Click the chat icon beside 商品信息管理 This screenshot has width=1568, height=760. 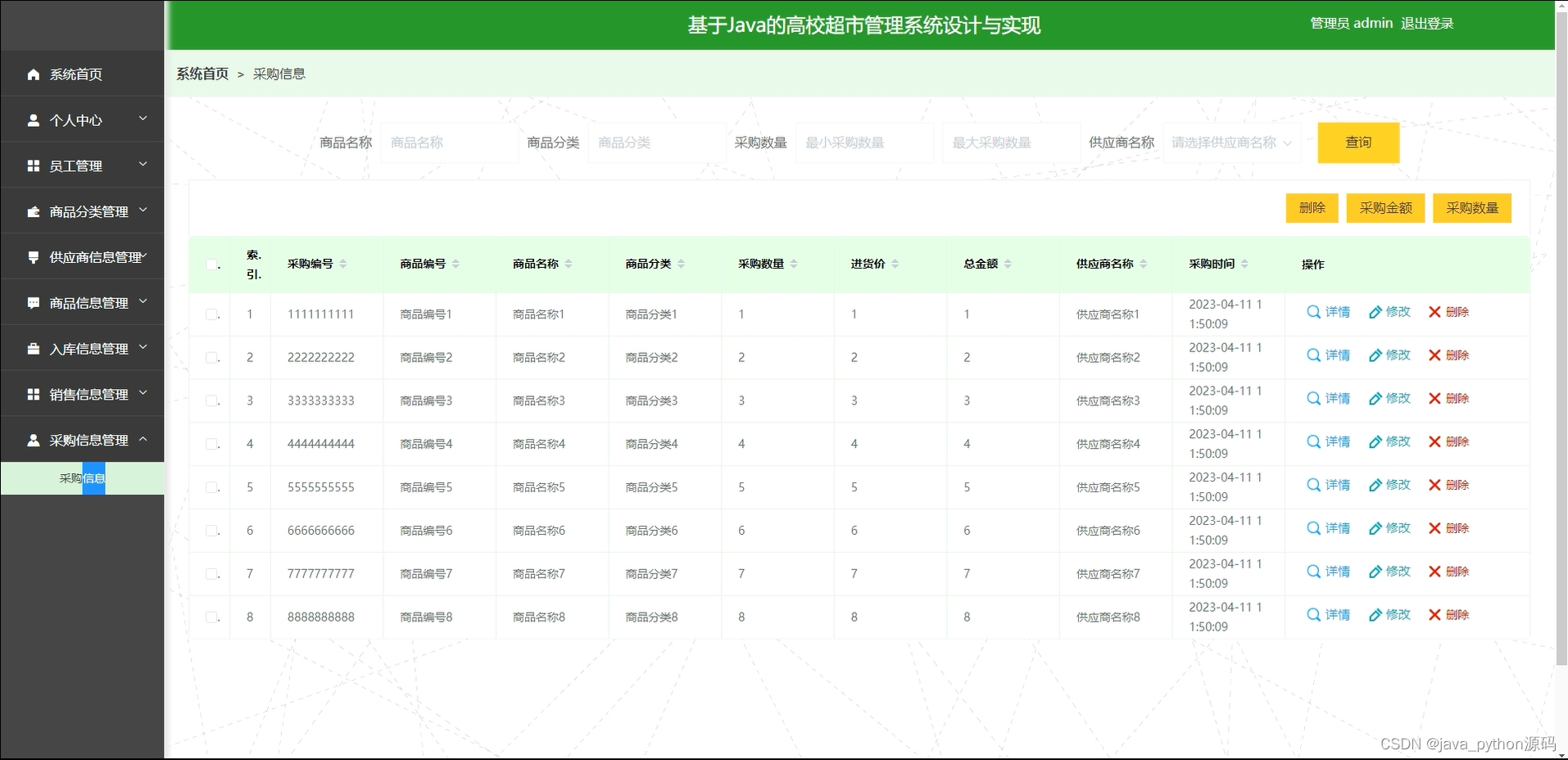tap(34, 303)
